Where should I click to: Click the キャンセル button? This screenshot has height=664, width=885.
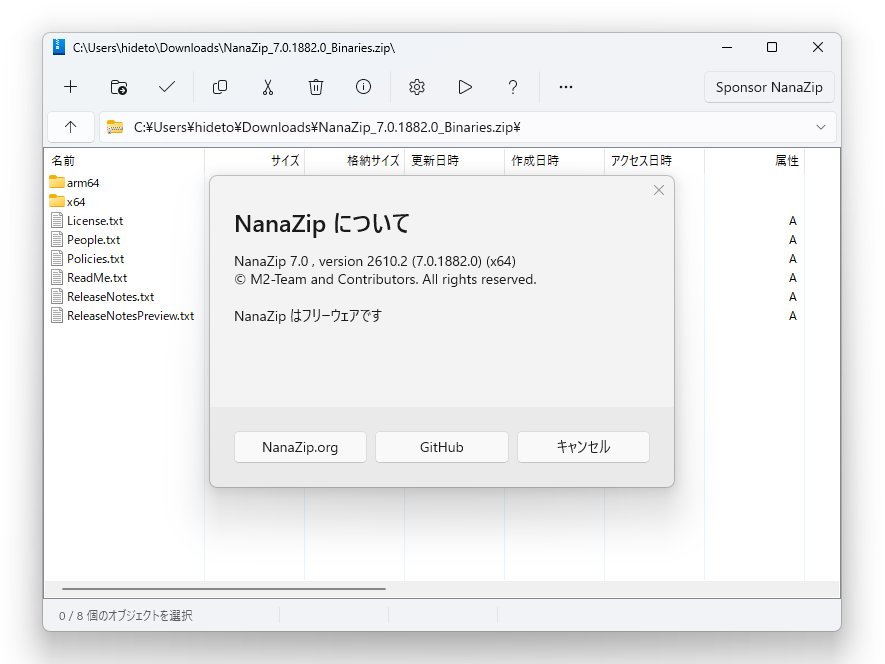(x=583, y=447)
